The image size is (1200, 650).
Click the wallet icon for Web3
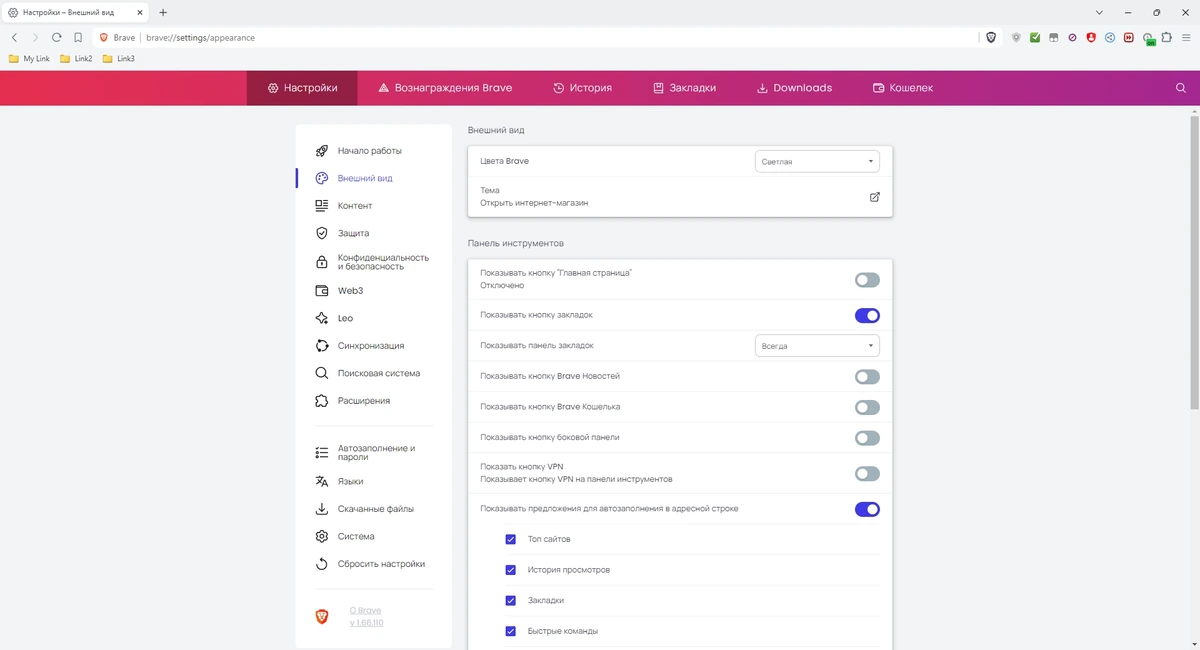pyautogui.click(x=321, y=291)
